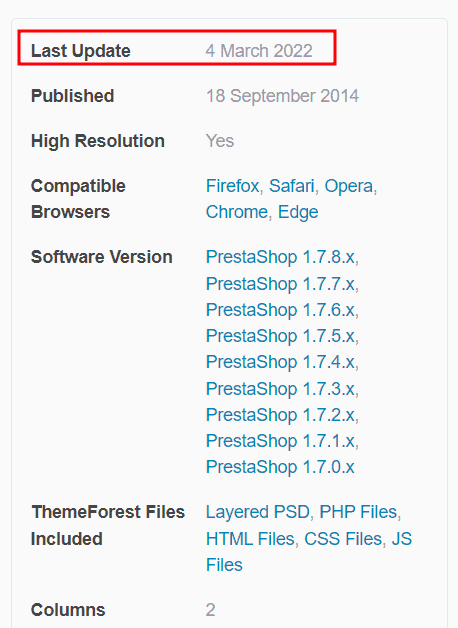Screen dimensions: 458x628
Task: Open PrestaShop 1.7.8.x version link
Action: click(280, 257)
